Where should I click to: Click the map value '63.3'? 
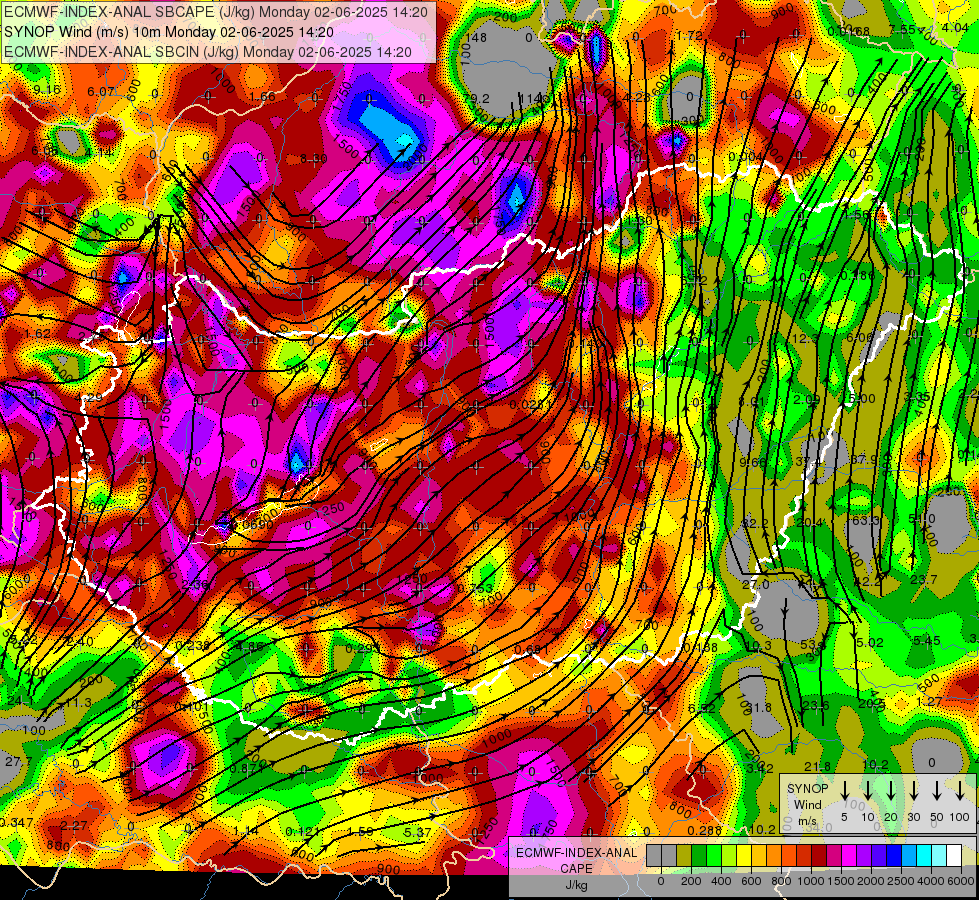tap(865, 520)
